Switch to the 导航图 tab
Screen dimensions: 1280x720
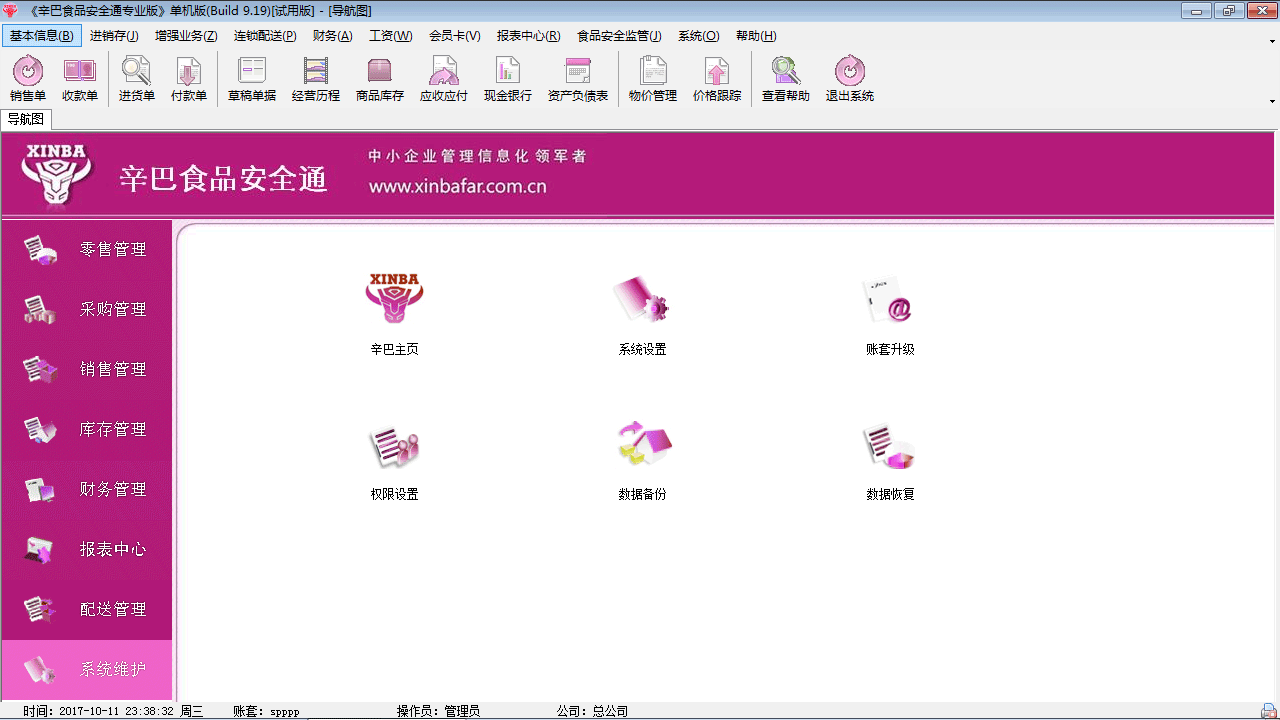pos(26,119)
